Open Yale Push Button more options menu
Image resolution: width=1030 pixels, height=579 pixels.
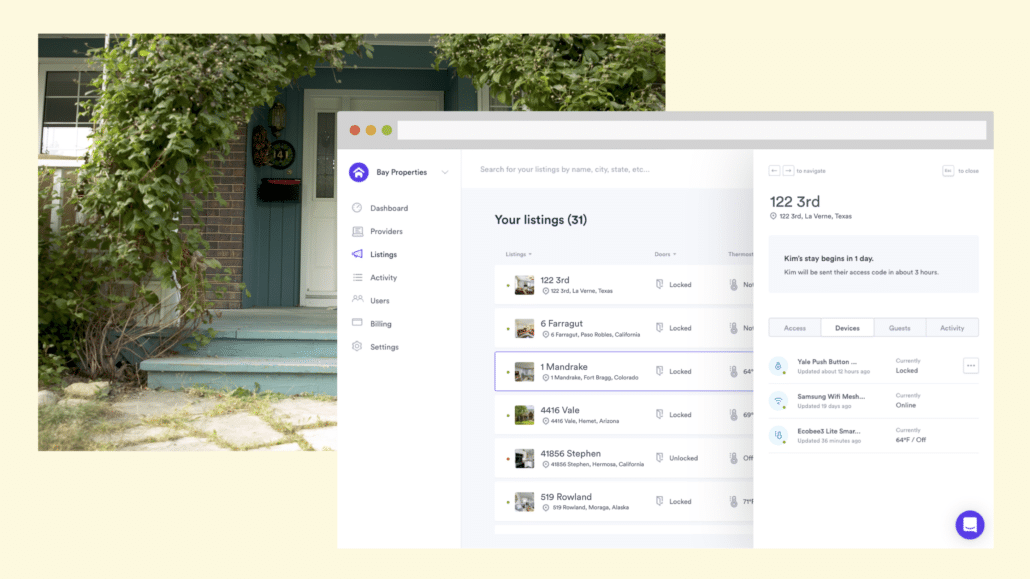pyautogui.click(x=971, y=365)
